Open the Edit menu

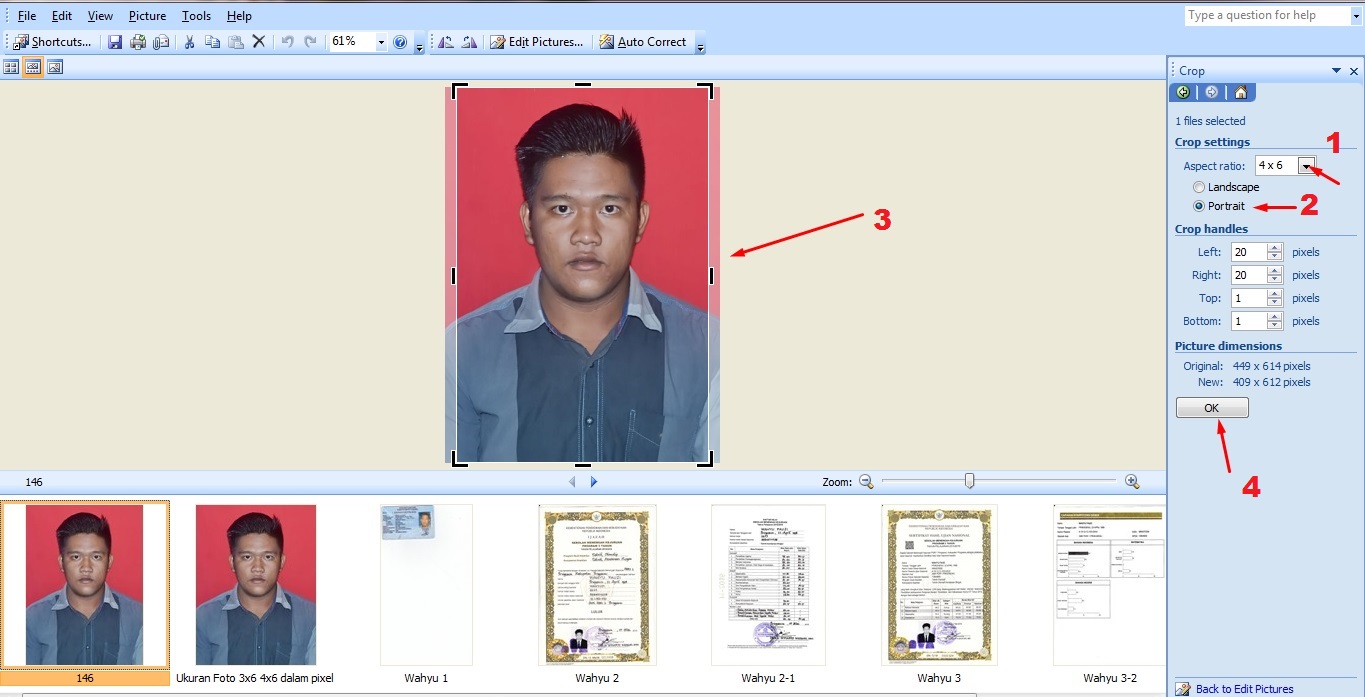click(62, 16)
